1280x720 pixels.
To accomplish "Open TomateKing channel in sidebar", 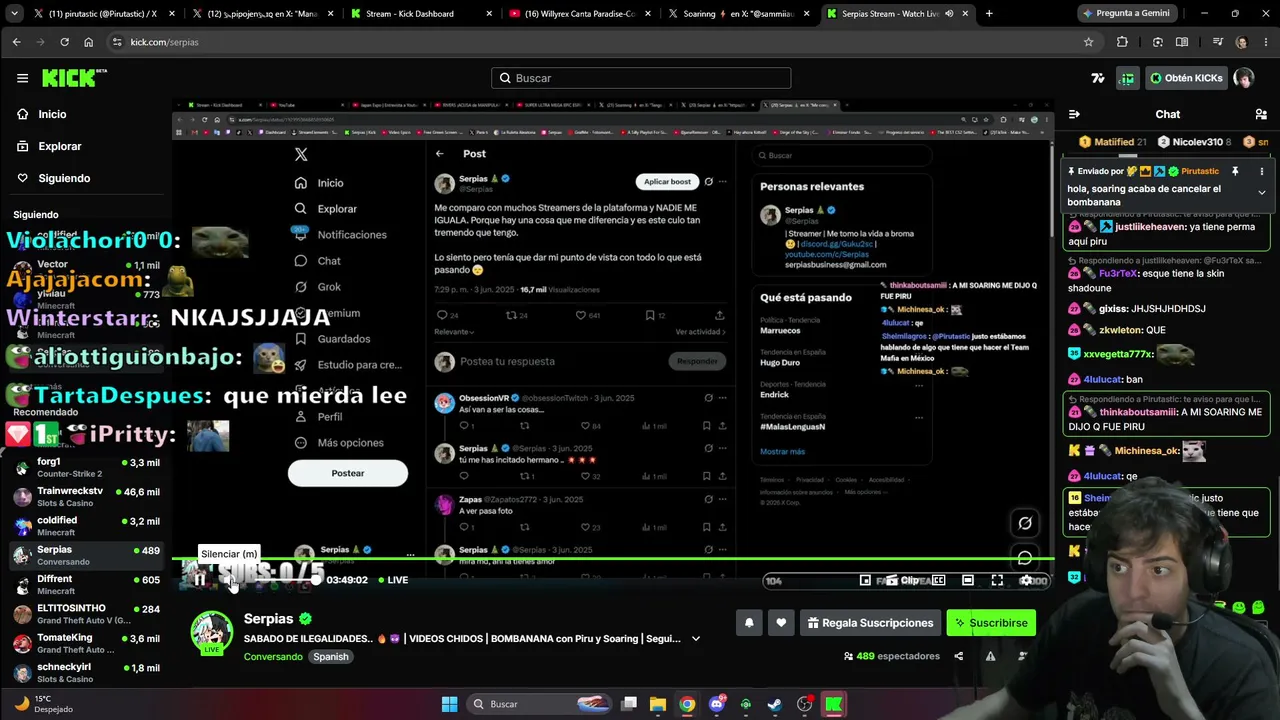I will click(x=87, y=643).
